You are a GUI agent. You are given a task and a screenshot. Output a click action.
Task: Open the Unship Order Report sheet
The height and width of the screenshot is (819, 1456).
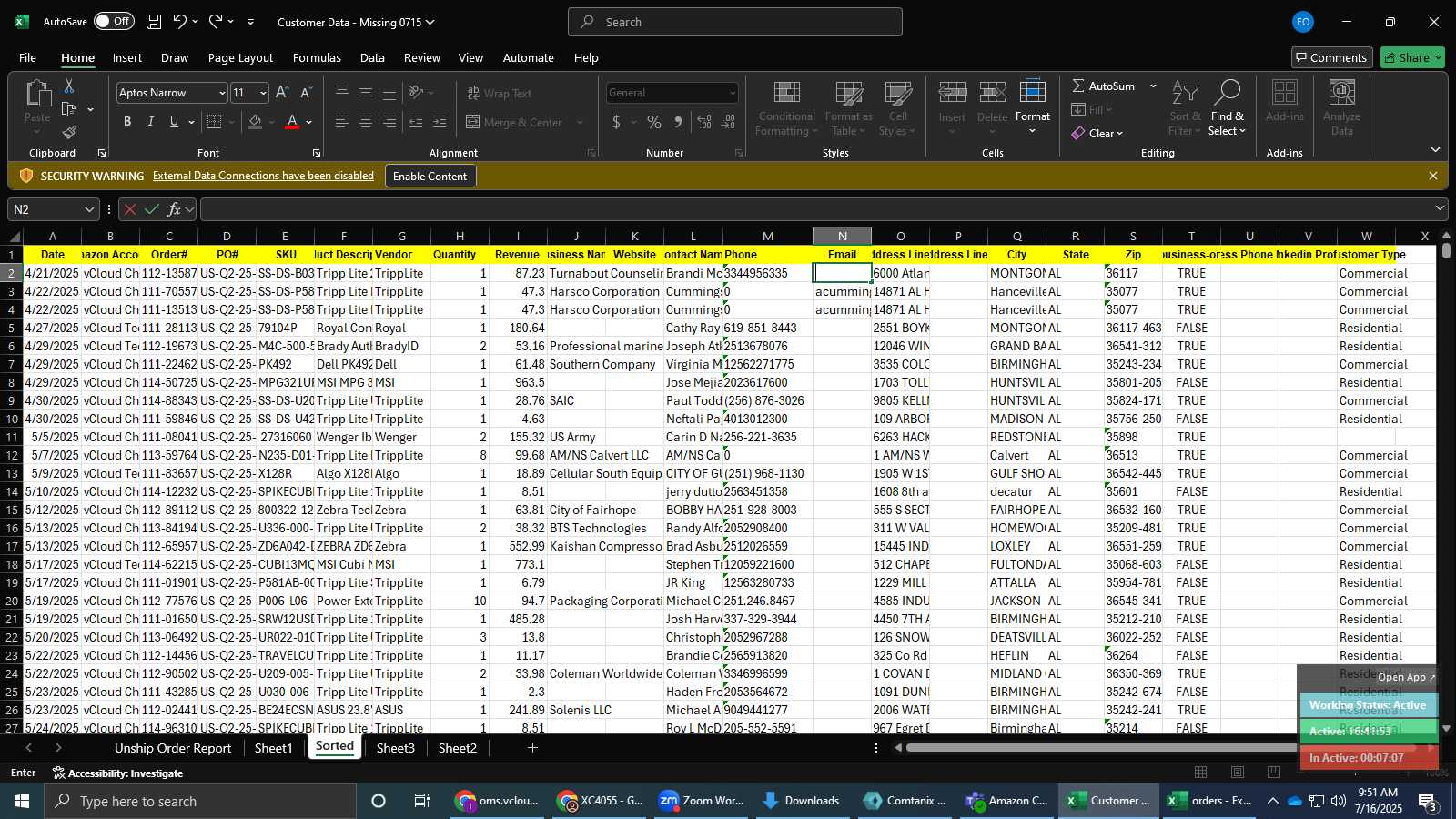coord(173,748)
